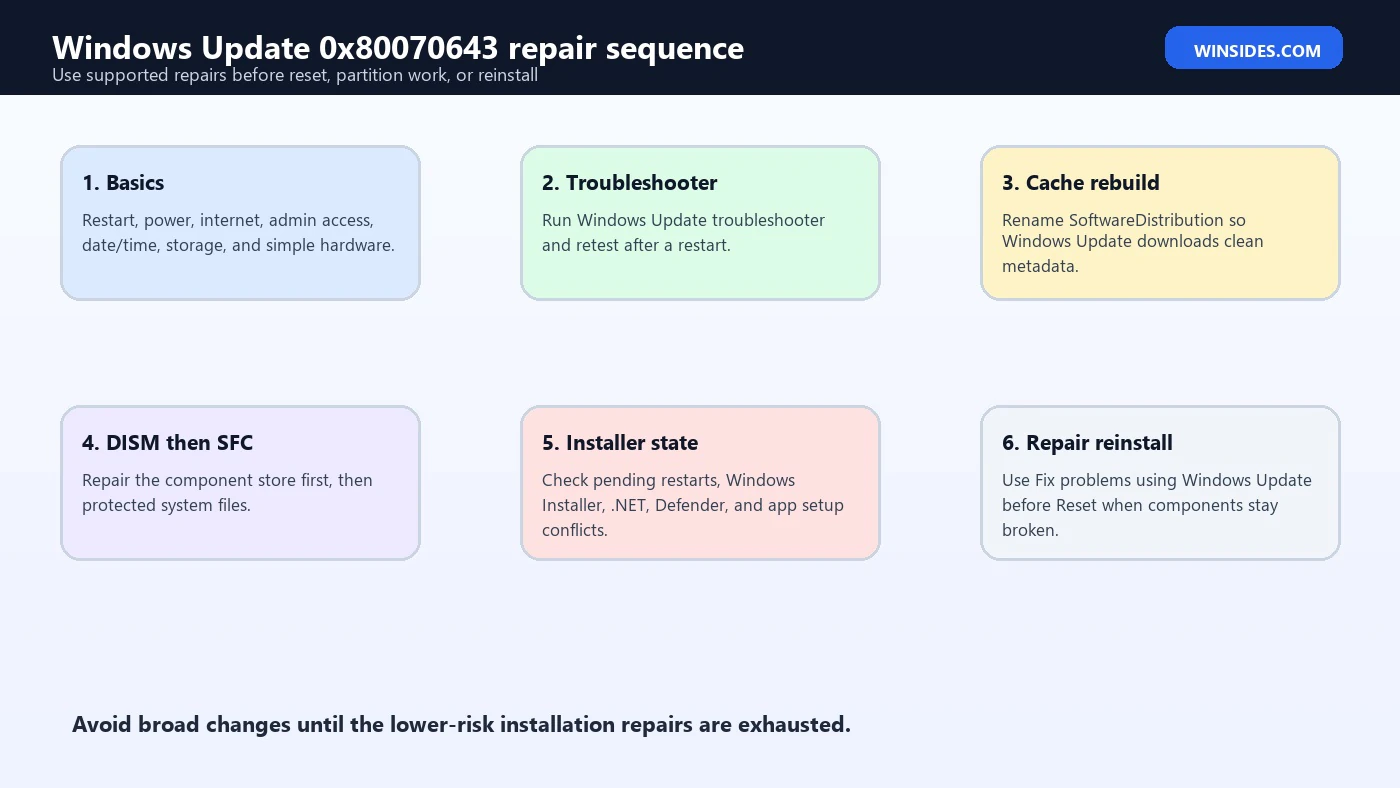Click the Avoid broad changes footer note
The image size is (1400, 788).
pyautogui.click(x=461, y=725)
